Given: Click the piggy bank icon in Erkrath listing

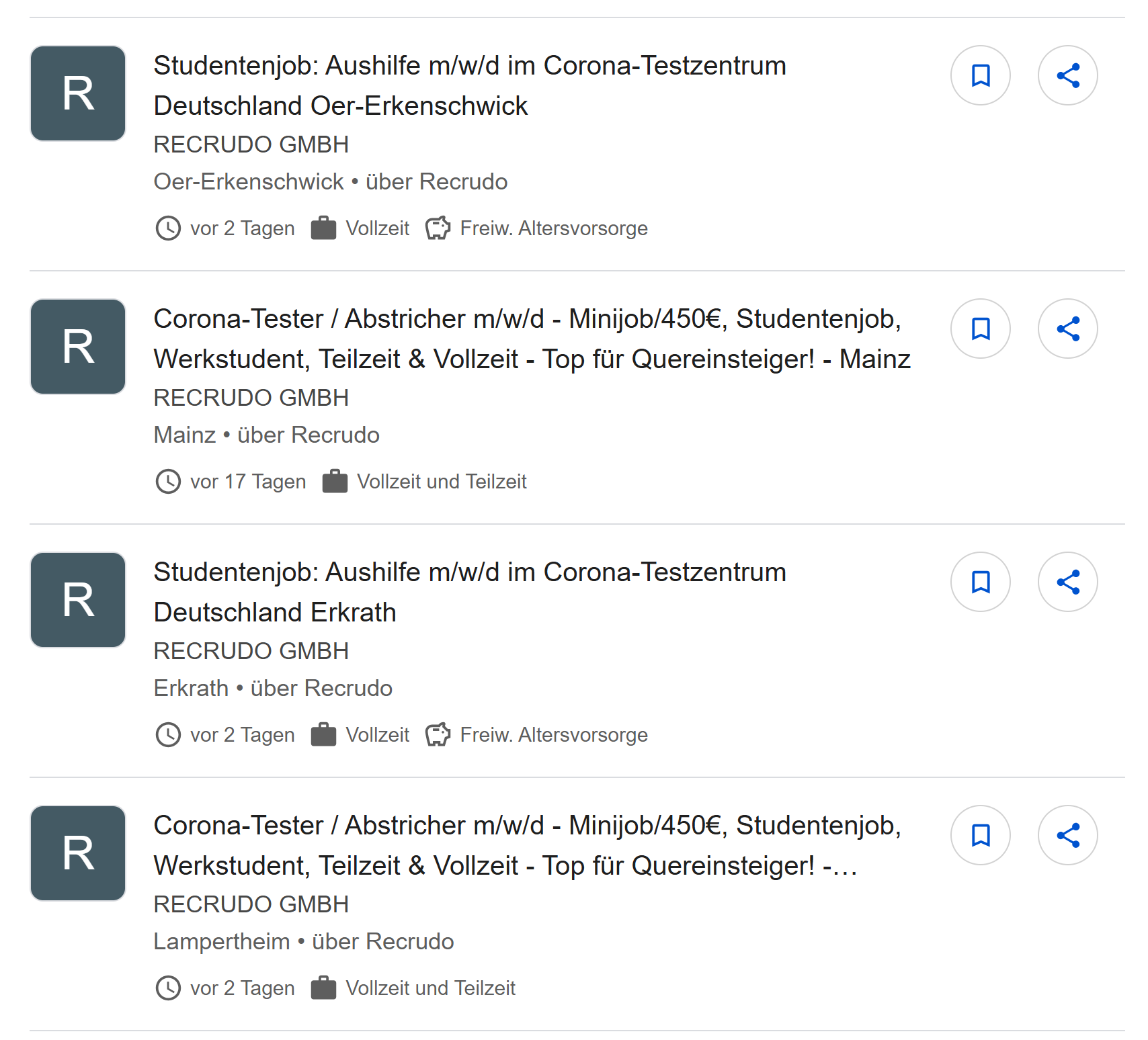Looking at the screenshot, I should (438, 735).
